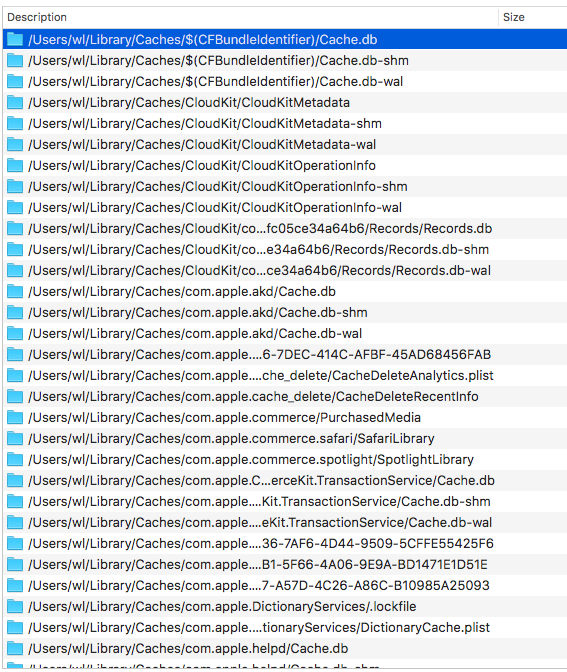Click folder icon beside CacheDeleteRecentInfo

(x=15, y=396)
